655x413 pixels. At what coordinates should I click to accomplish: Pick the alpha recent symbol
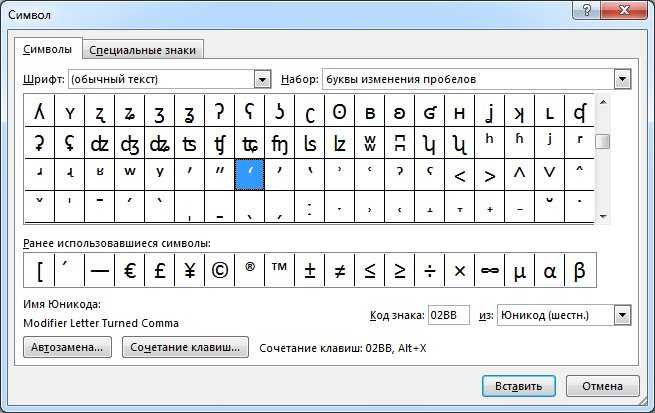(549, 270)
